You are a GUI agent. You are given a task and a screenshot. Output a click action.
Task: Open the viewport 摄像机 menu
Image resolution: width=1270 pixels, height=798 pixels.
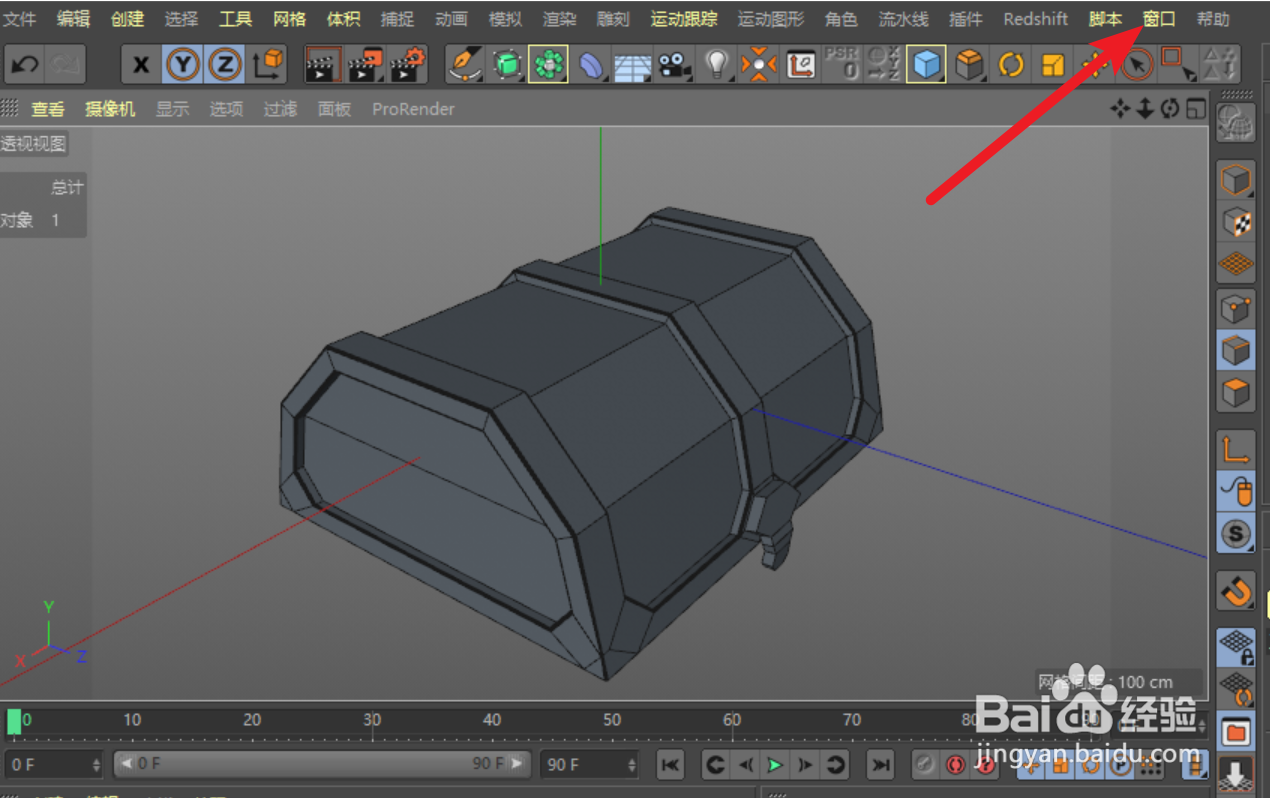click(x=110, y=109)
